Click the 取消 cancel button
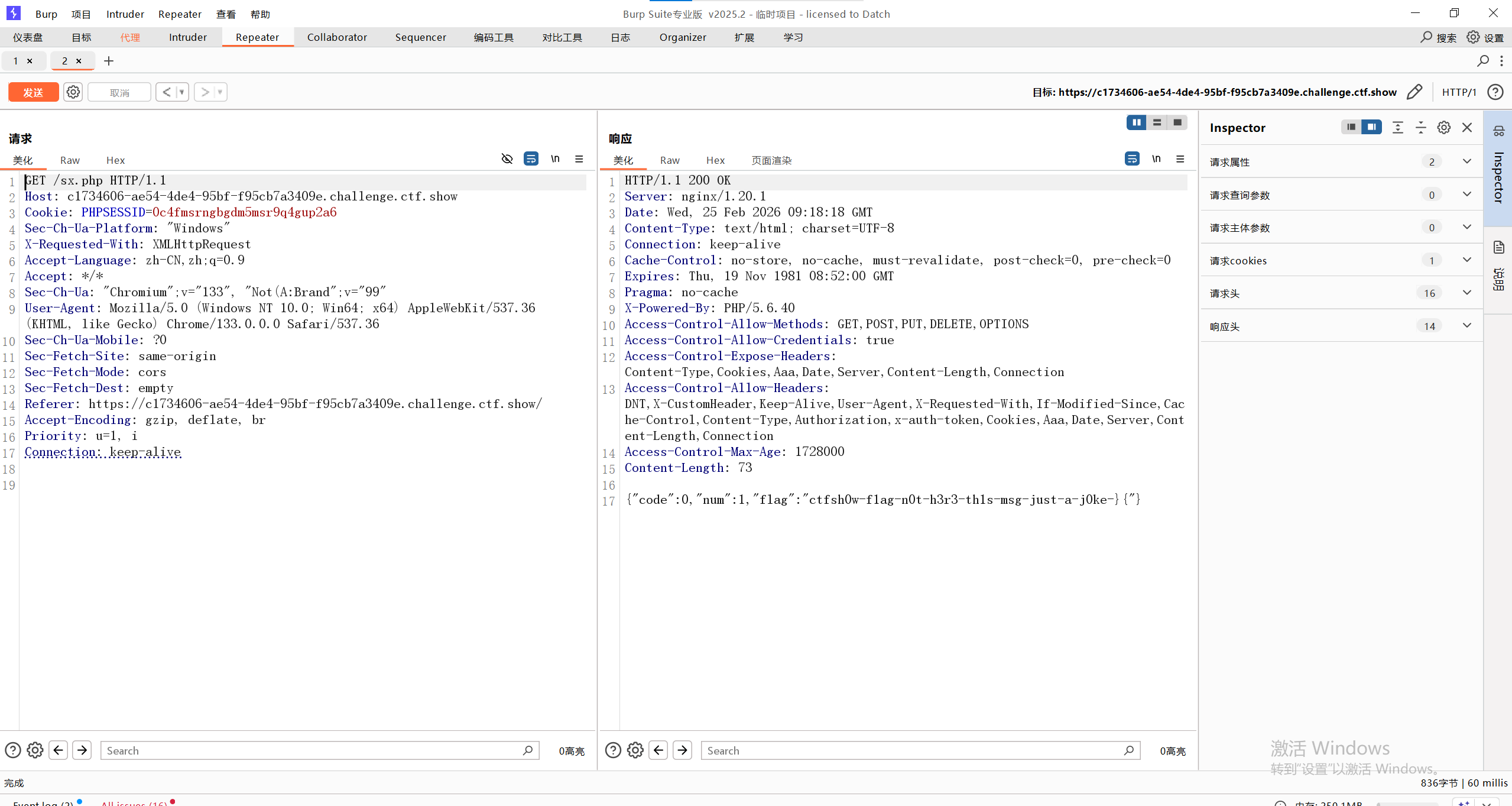The width and height of the screenshot is (1512, 806). point(119,93)
